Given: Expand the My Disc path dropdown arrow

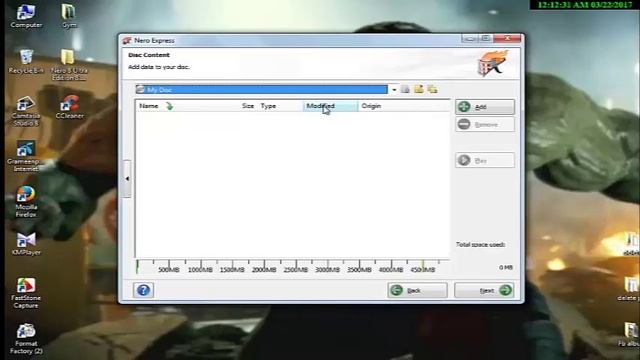Looking at the screenshot, I should coord(394,89).
